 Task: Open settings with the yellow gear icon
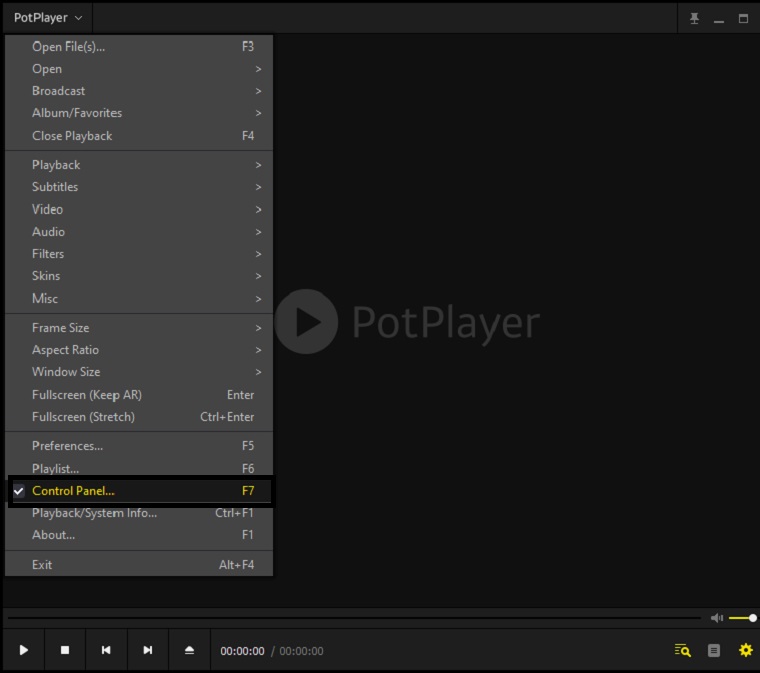click(745, 650)
